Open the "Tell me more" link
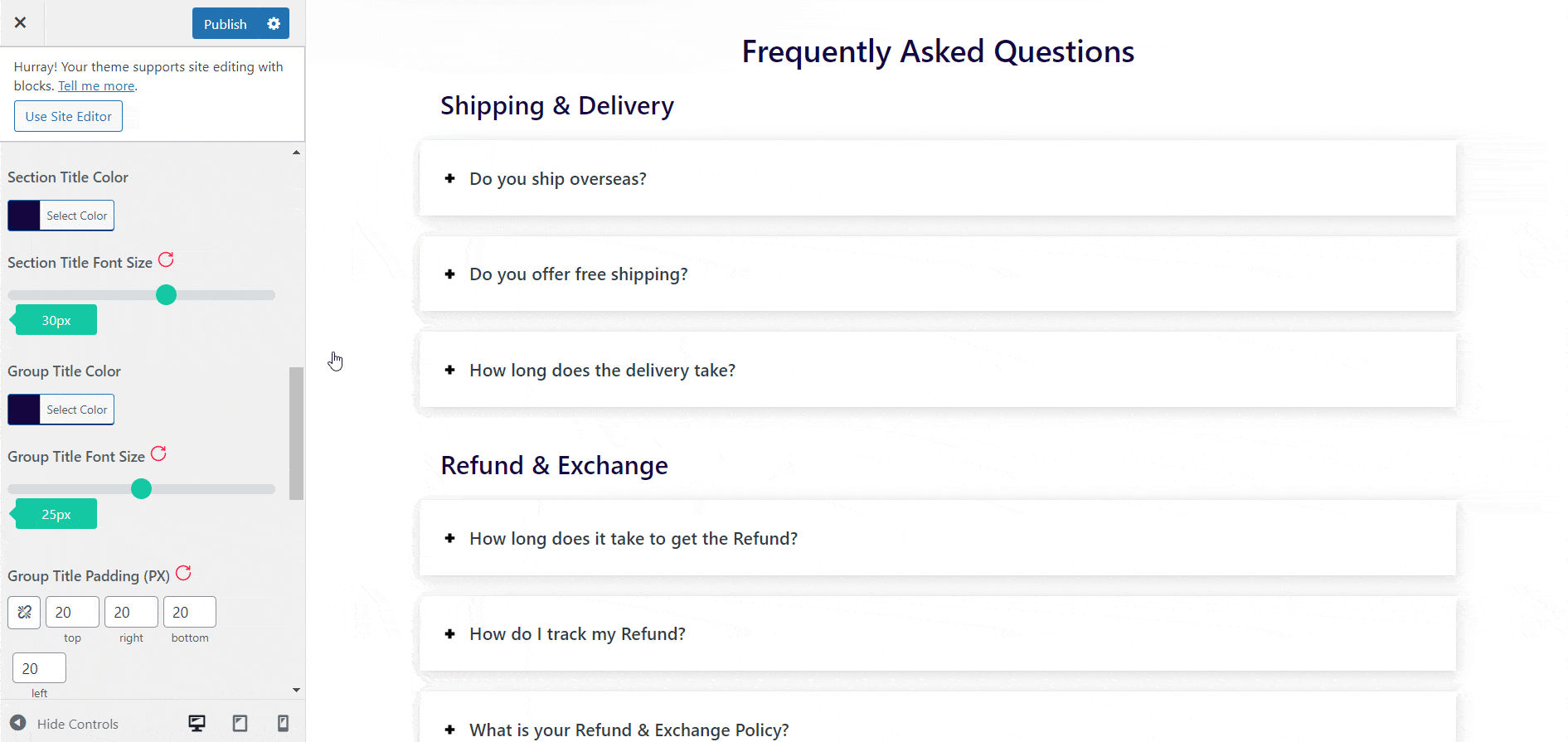 click(x=96, y=85)
